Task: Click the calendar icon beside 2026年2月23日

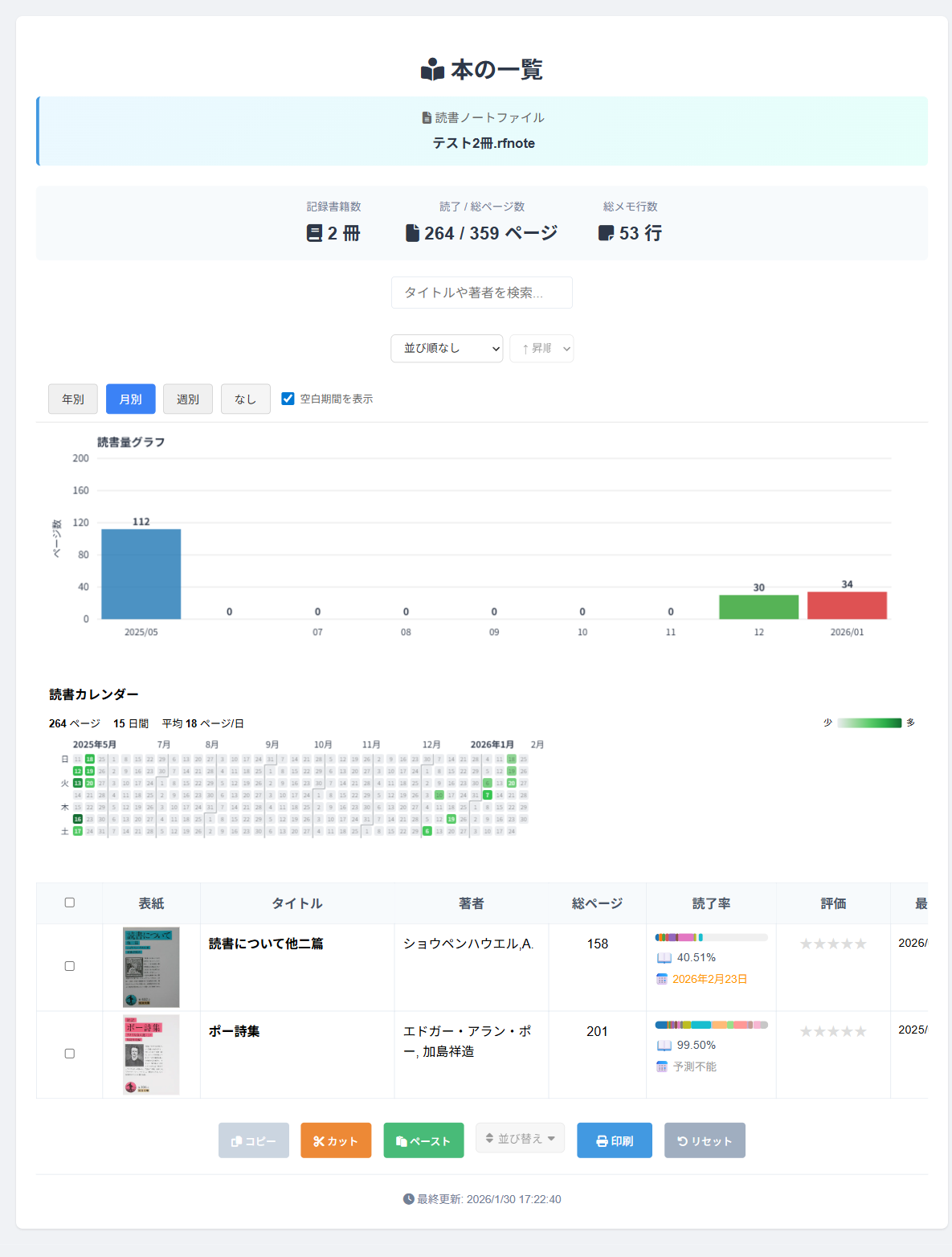Action: tap(662, 979)
